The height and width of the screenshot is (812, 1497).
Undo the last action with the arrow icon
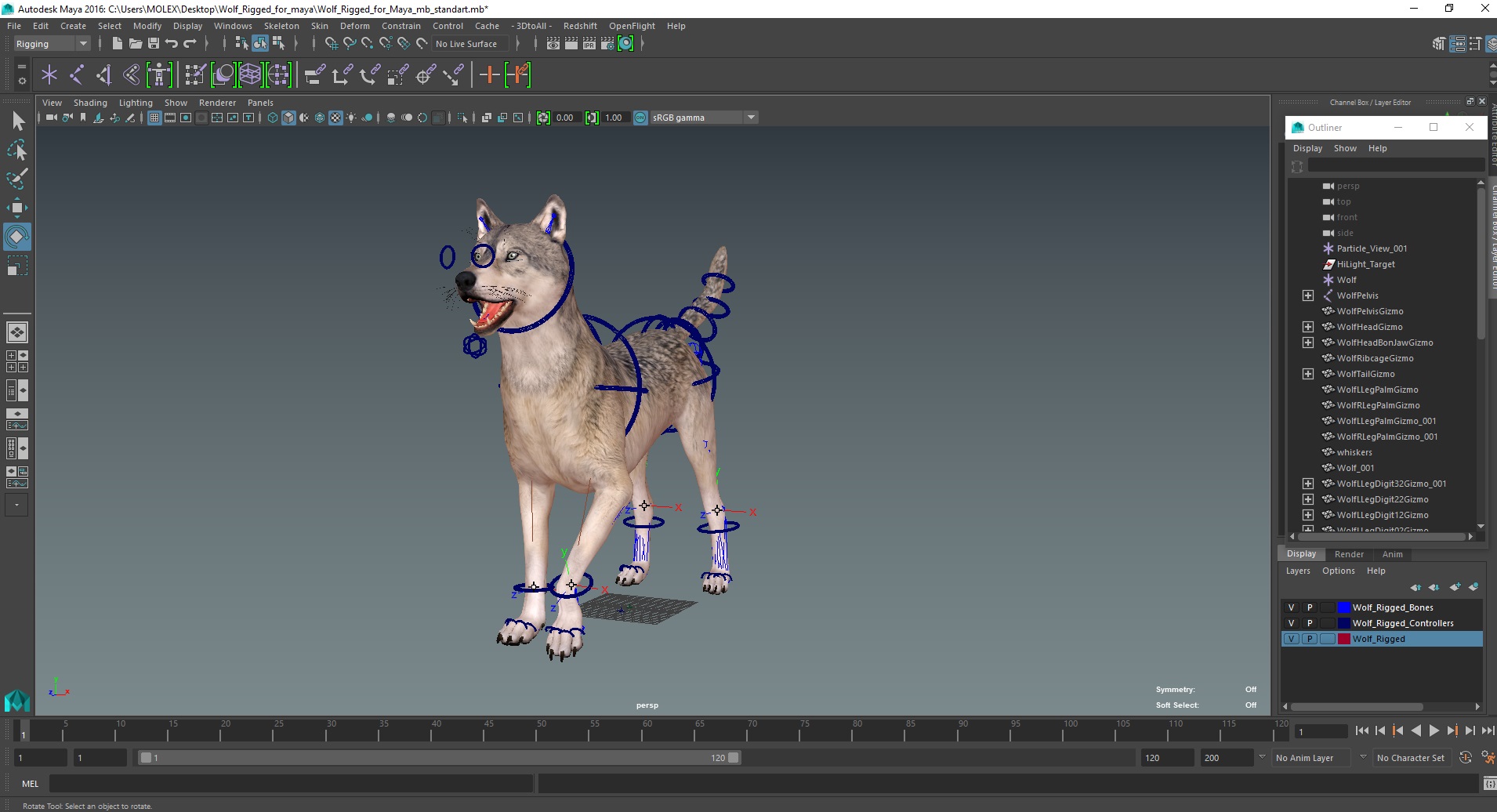[x=172, y=44]
